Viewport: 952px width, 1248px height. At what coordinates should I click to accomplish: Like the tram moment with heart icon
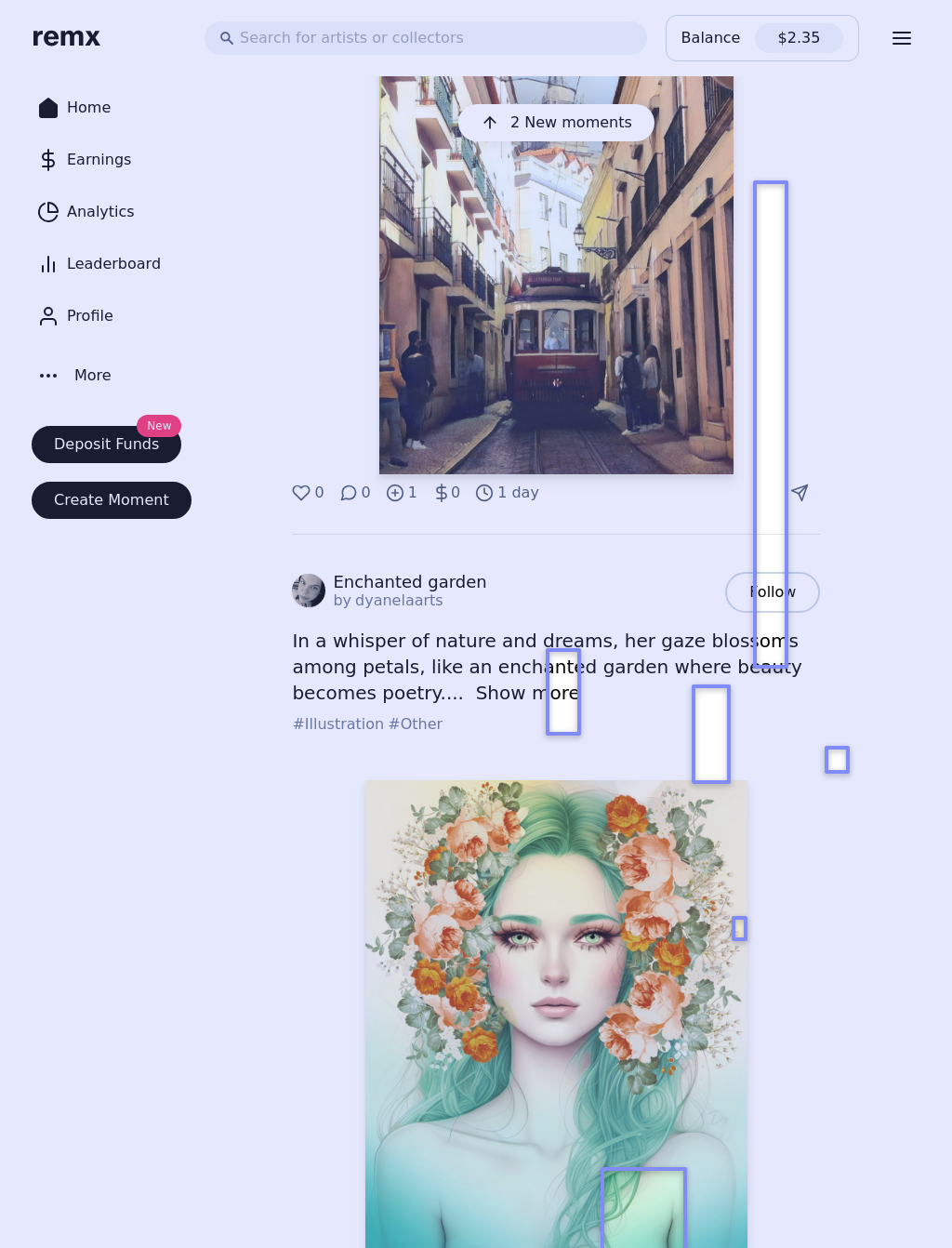coord(301,493)
